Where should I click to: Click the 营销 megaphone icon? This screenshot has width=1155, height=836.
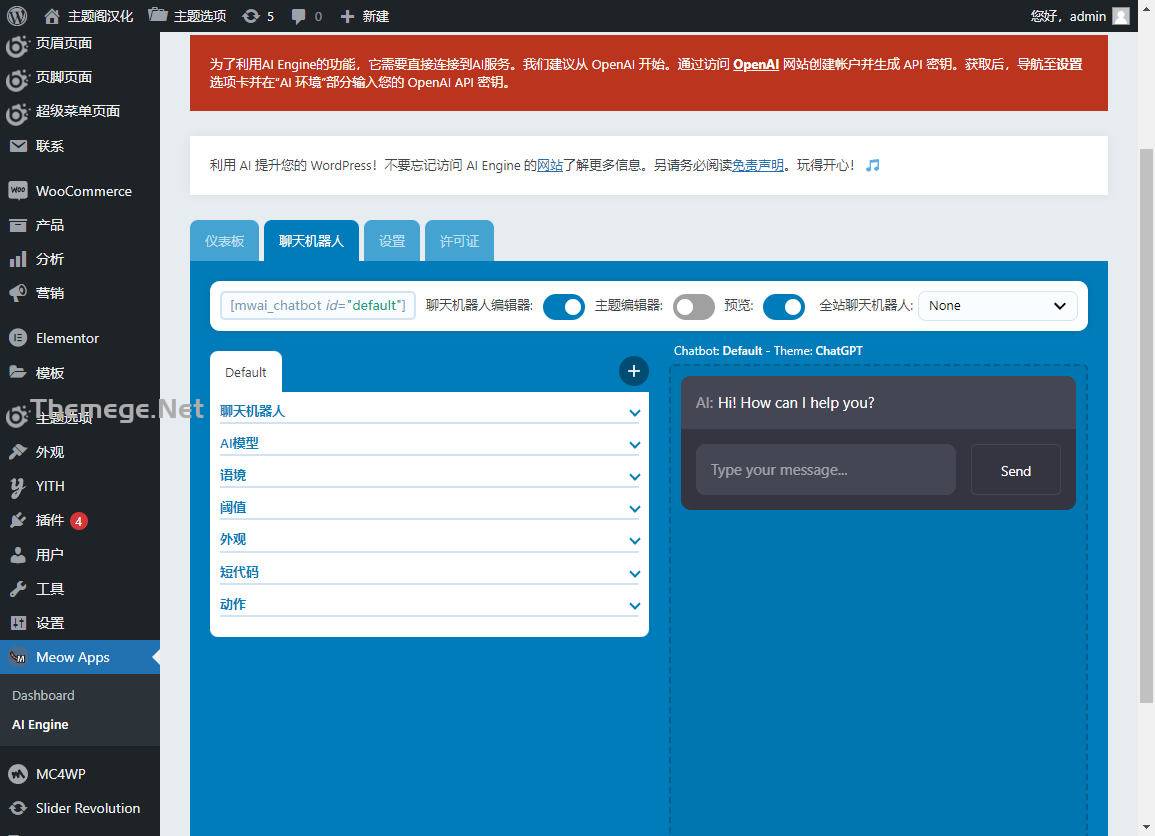click(18, 293)
